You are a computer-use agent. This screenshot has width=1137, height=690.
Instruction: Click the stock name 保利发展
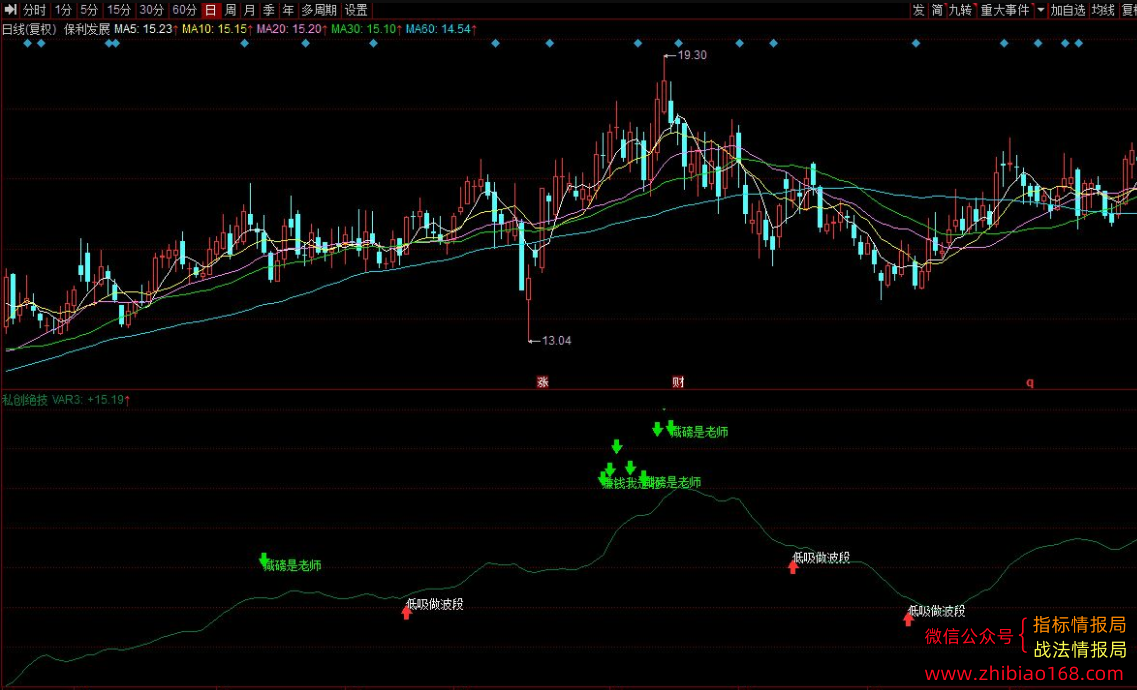(87, 30)
